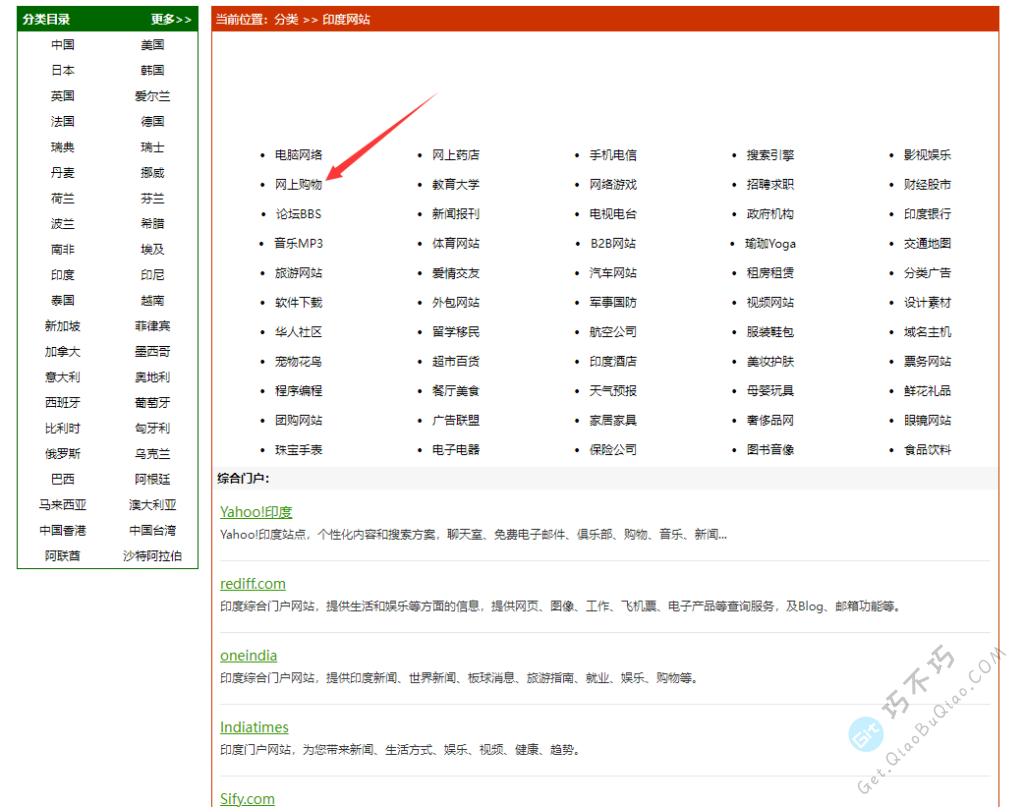Open the 影视娱乐 category
This screenshot has height=807, width=1024.
click(x=927, y=155)
